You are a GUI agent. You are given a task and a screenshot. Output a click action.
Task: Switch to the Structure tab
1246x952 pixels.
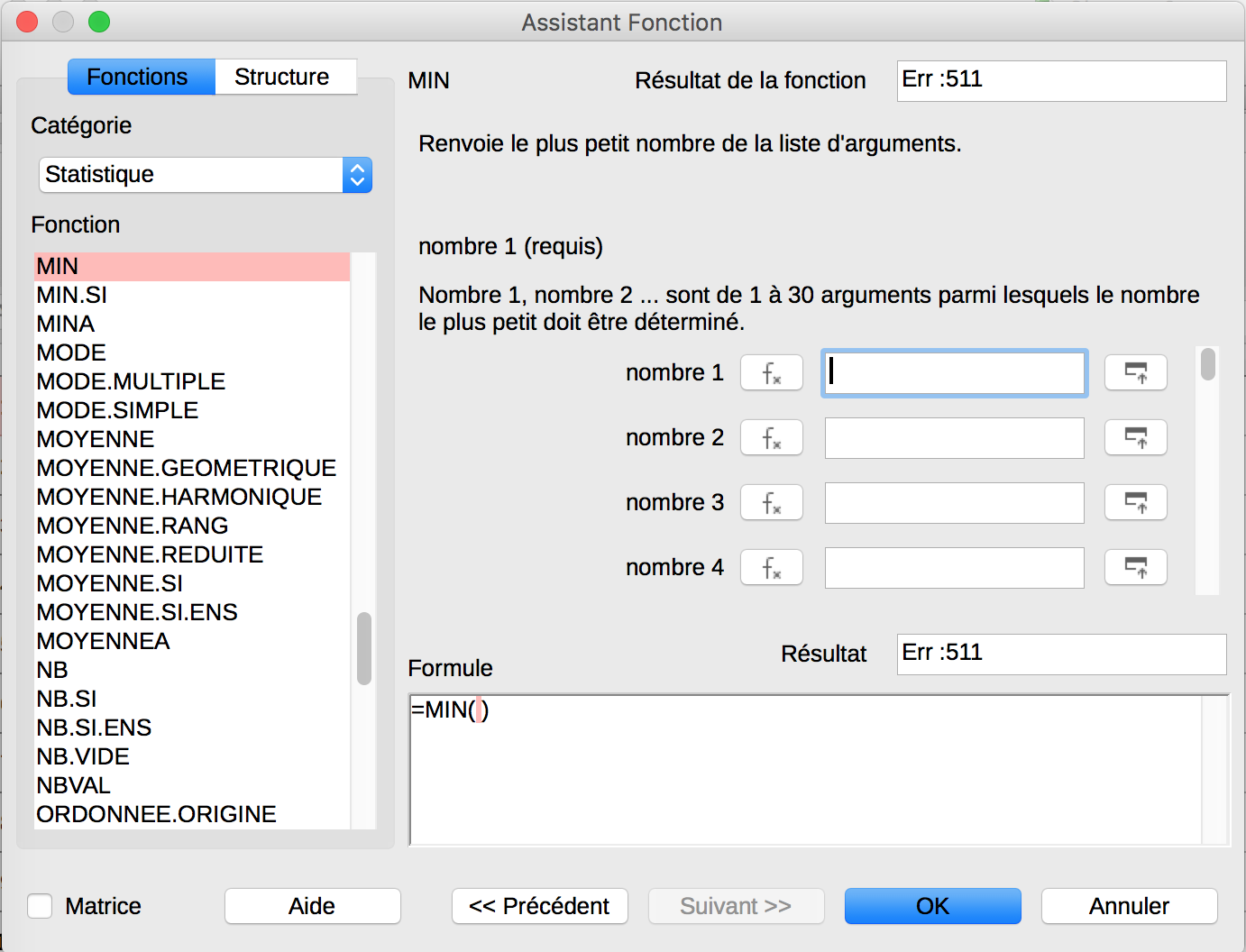[x=286, y=77]
